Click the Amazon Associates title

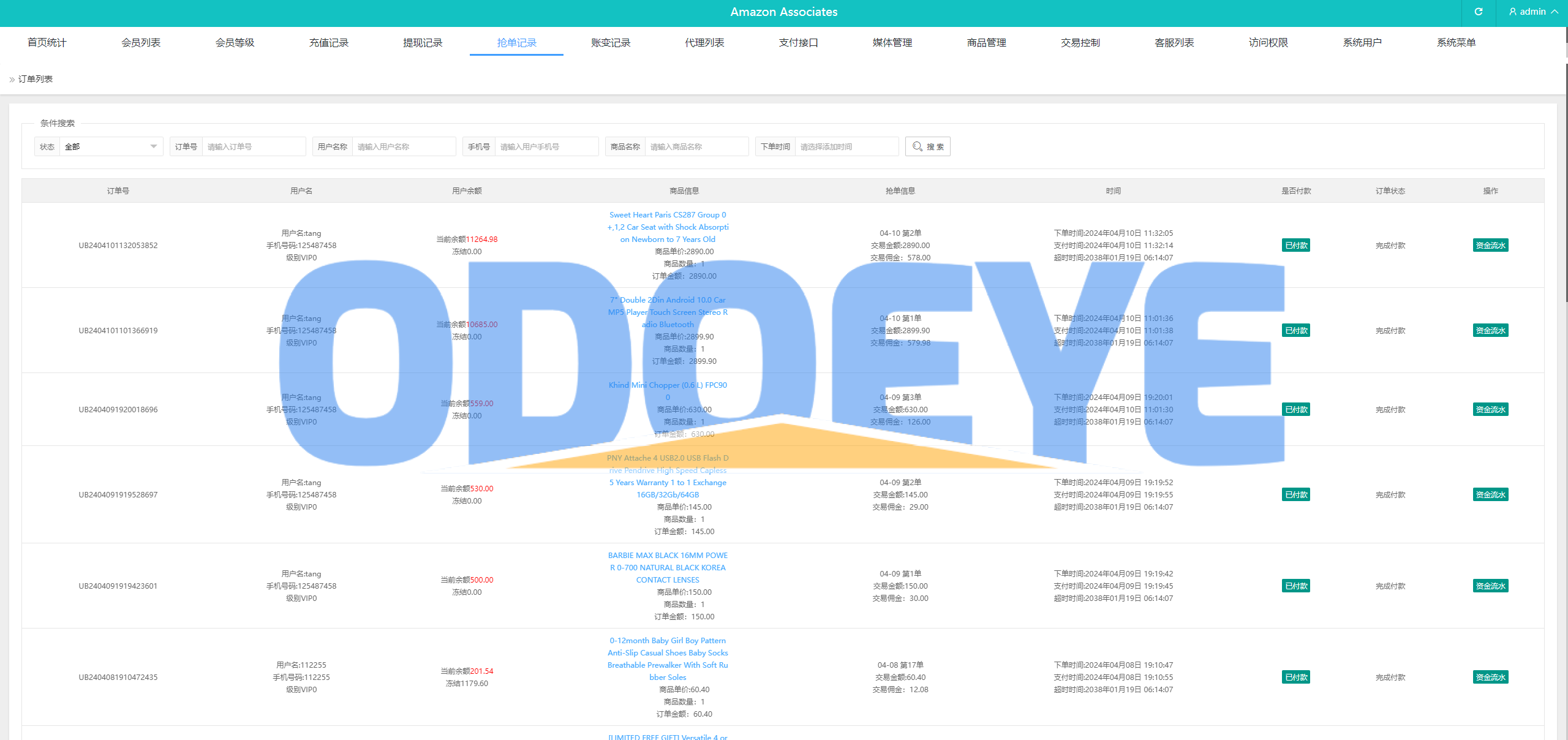pyautogui.click(x=784, y=12)
